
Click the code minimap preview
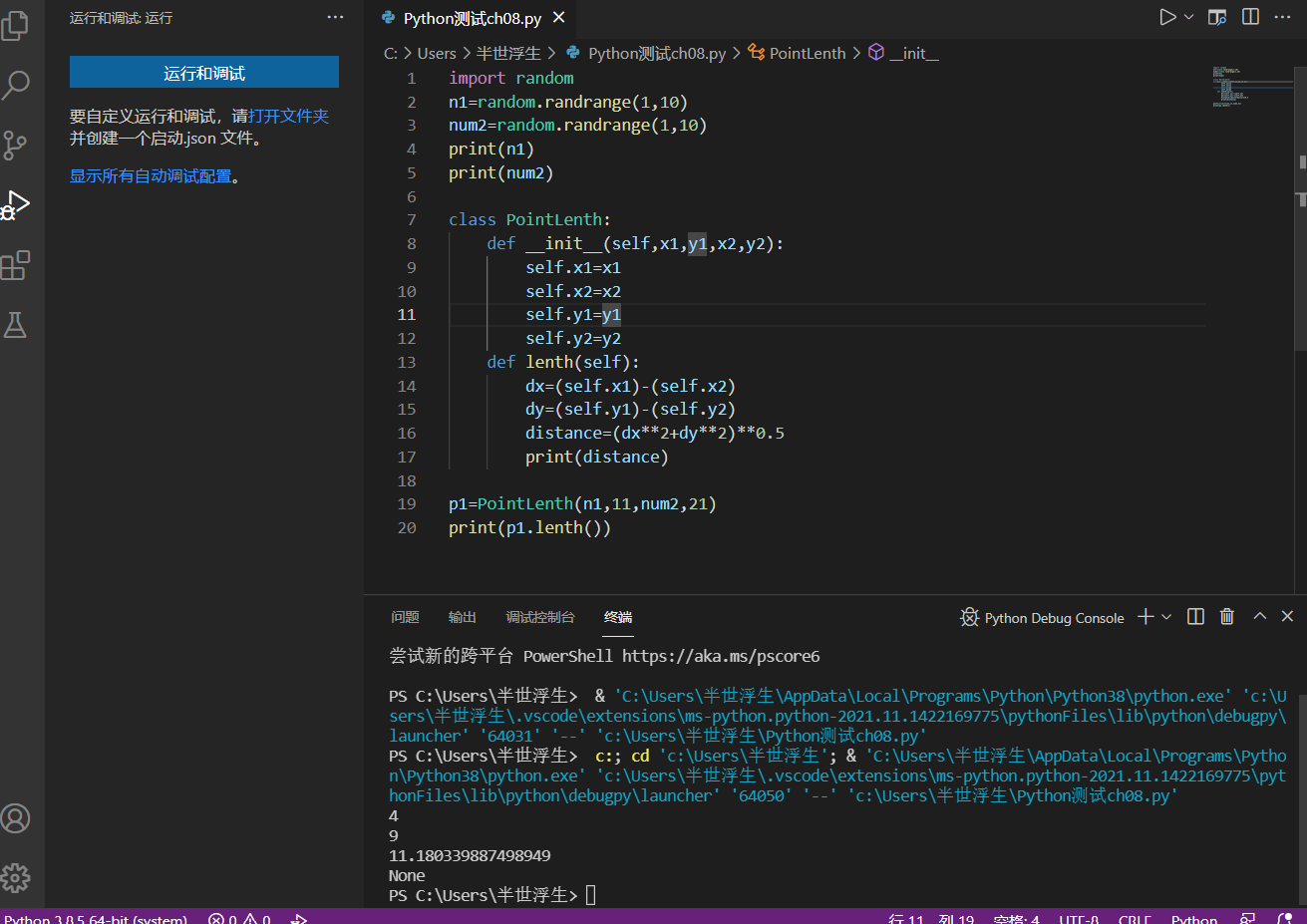(x=1246, y=87)
